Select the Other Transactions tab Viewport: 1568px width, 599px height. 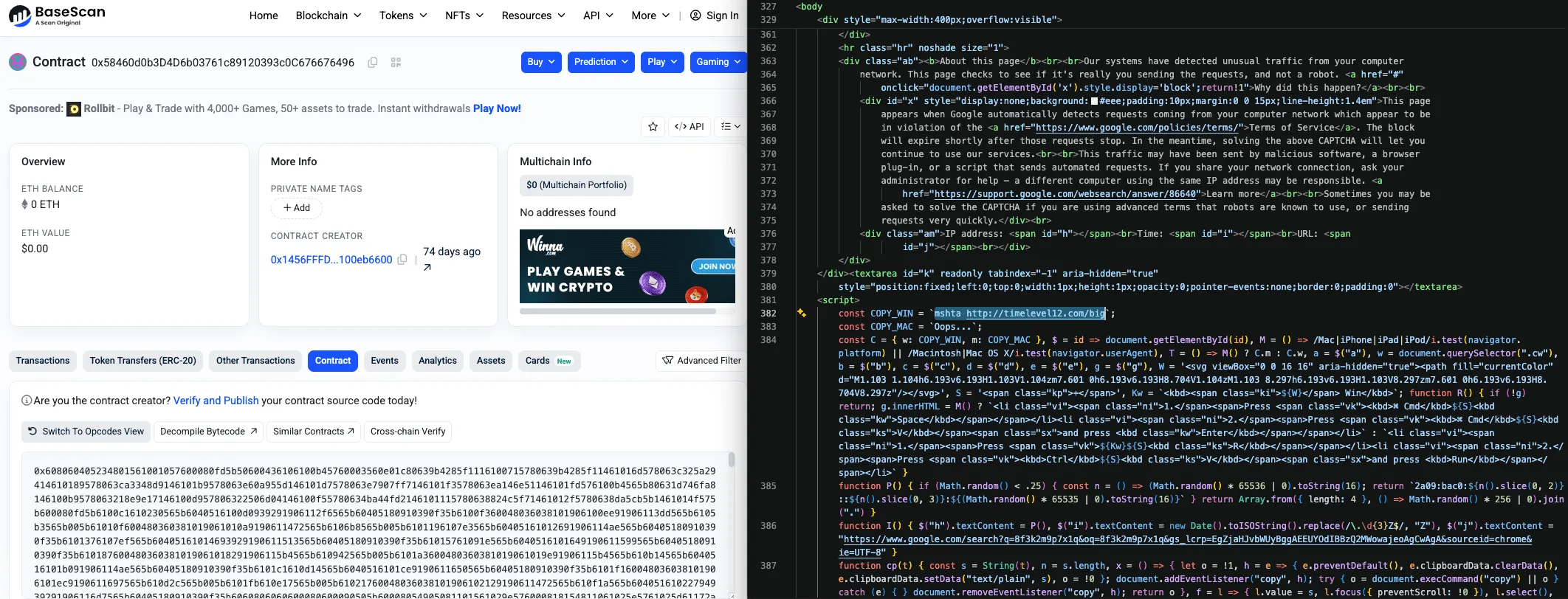coord(255,361)
